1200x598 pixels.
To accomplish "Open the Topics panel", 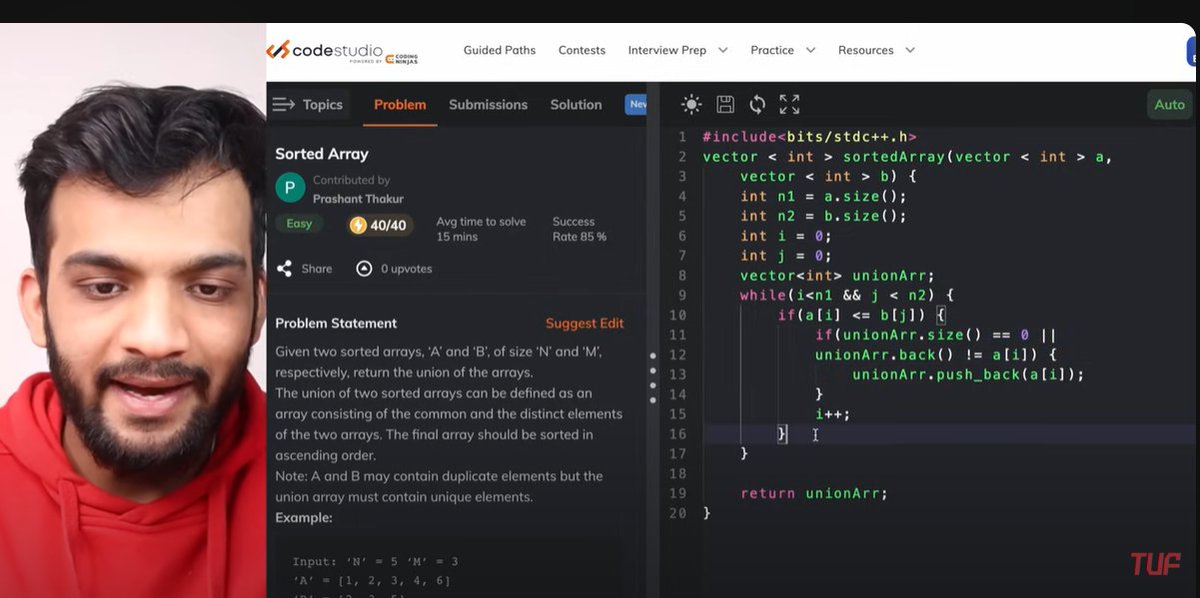I will coord(308,104).
